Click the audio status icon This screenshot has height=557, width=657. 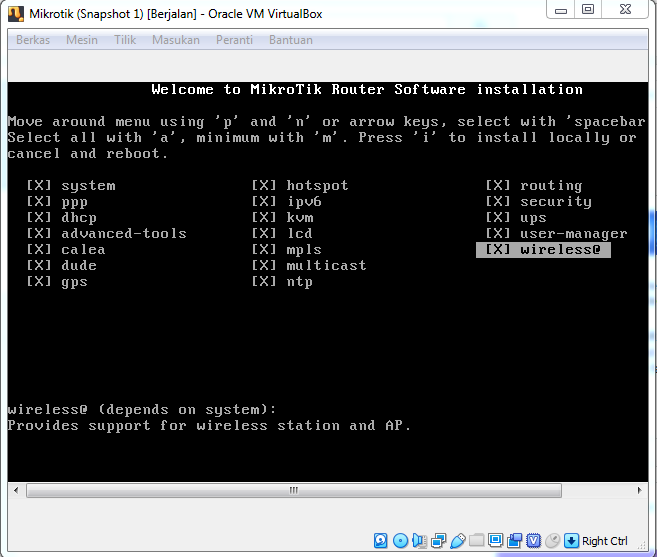point(419,541)
